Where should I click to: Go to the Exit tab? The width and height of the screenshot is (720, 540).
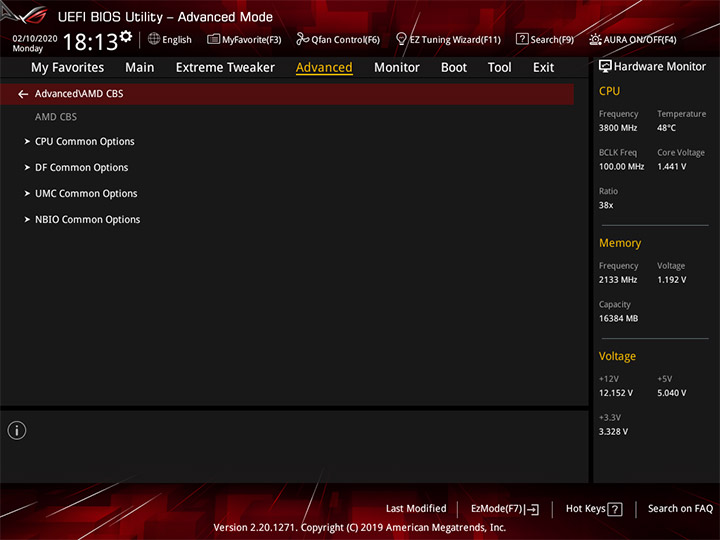[543, 68]
